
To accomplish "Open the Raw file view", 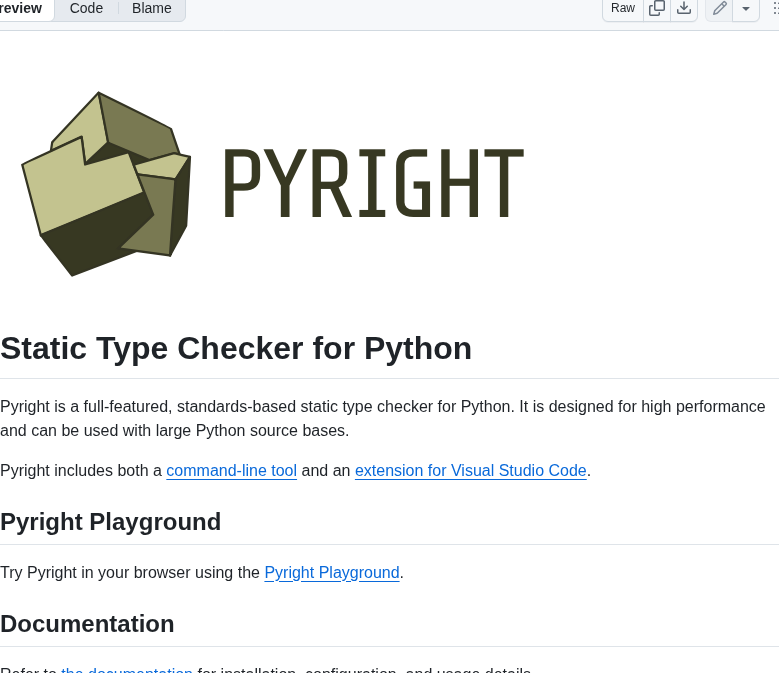I will click(623, 8).
